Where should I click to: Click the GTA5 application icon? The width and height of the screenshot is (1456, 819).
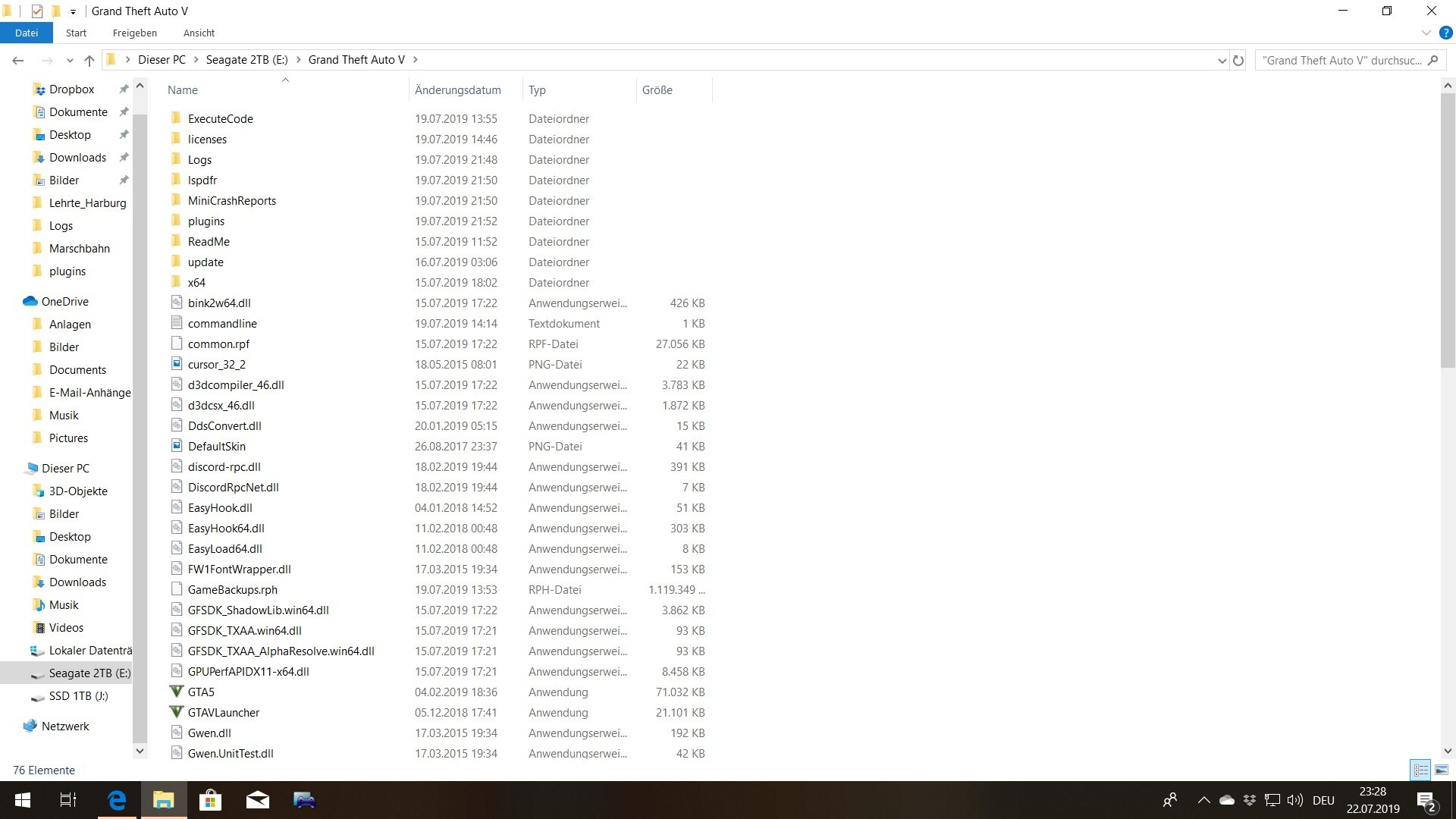[x=177, y=692]
